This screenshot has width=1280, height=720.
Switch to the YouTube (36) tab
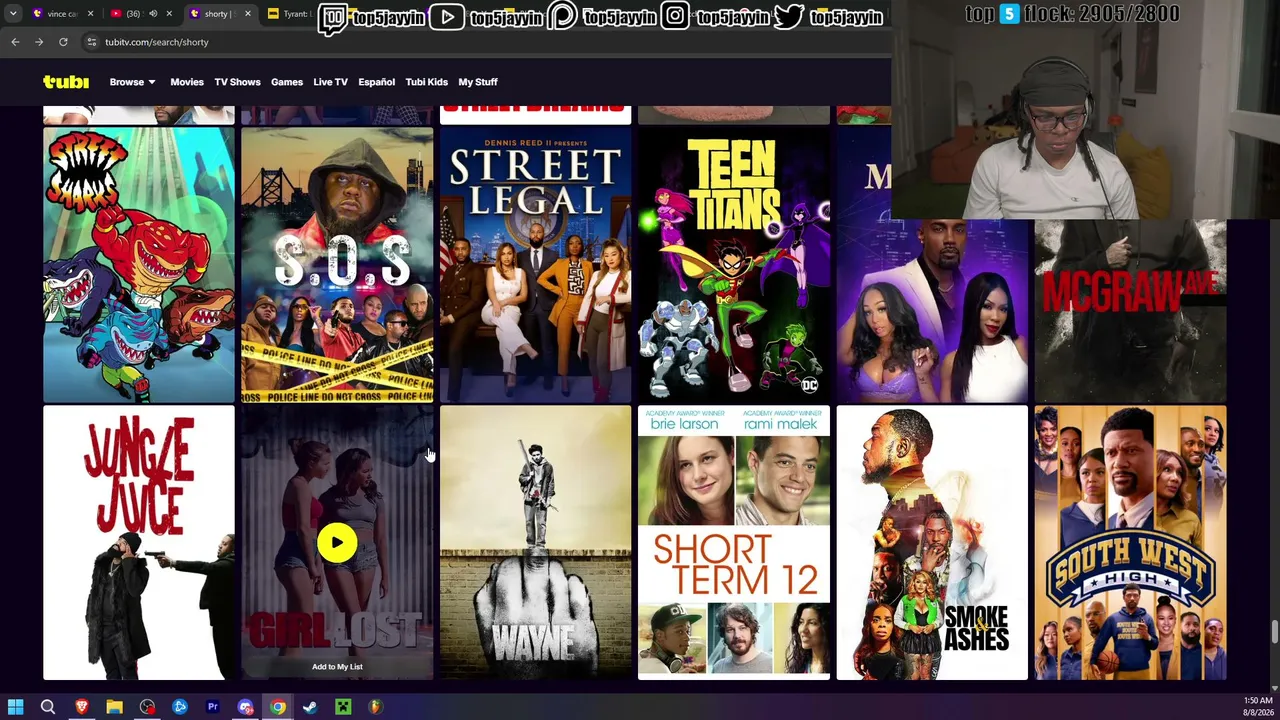tap(140, 14)
